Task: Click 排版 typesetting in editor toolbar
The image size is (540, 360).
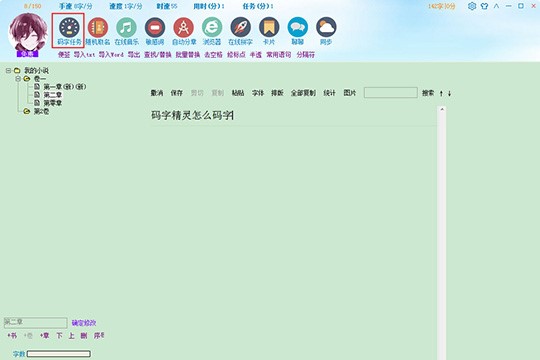Action: point(277,93)
